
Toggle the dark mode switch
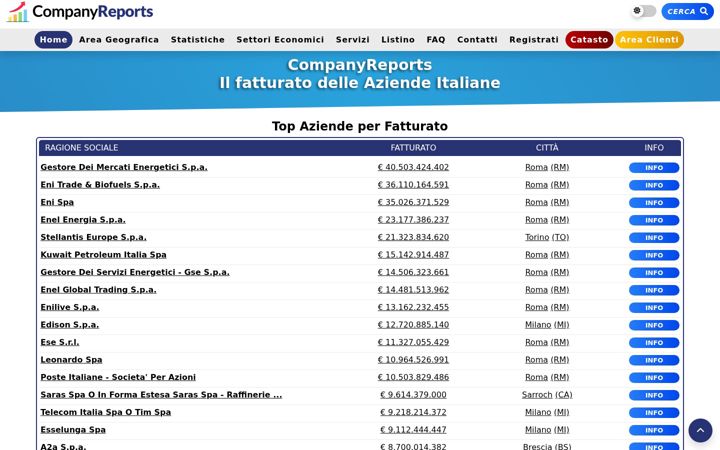coord(644,11)
